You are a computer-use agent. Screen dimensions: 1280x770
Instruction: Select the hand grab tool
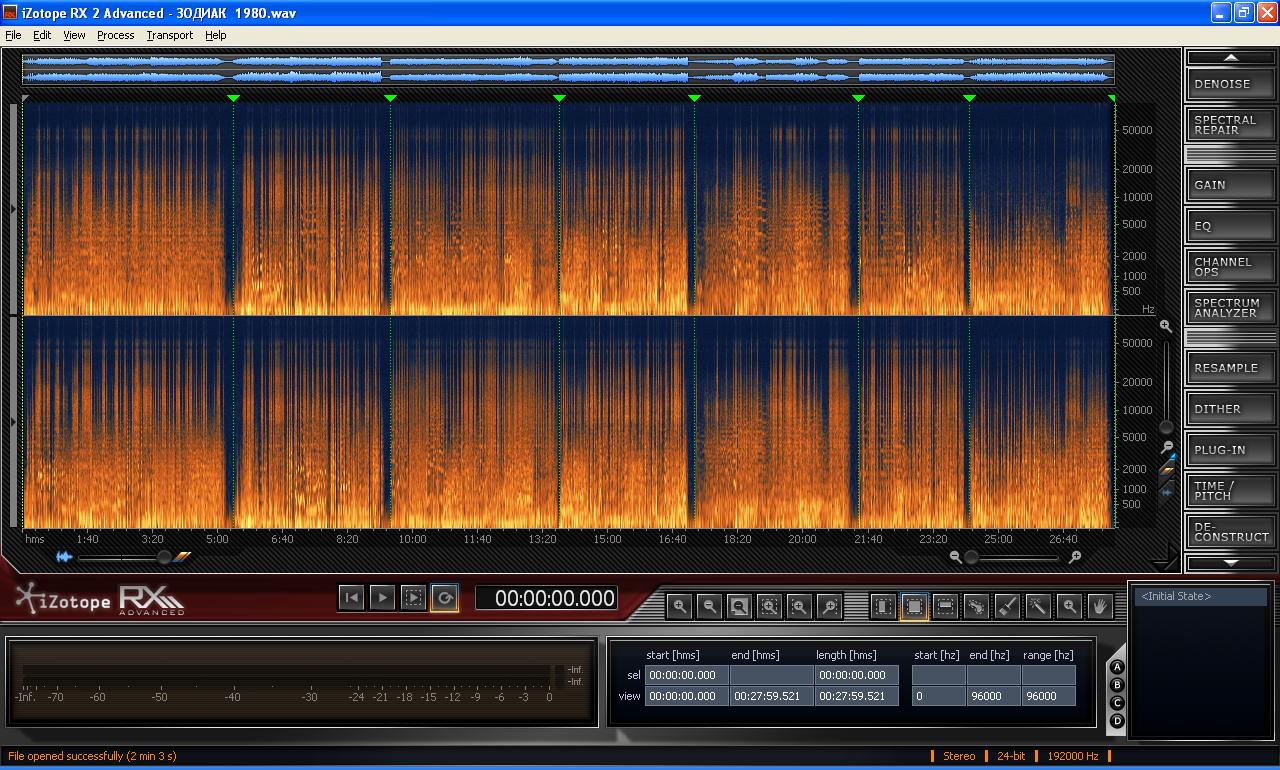click(x=1100, y=606)
